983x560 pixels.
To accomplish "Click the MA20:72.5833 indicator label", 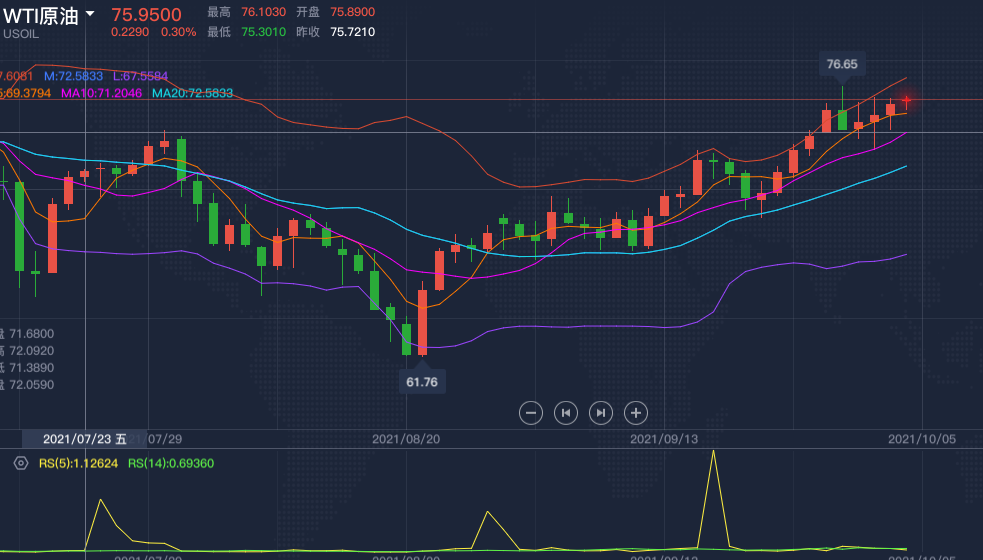I will pyautogui.click(x=192, y=93).
